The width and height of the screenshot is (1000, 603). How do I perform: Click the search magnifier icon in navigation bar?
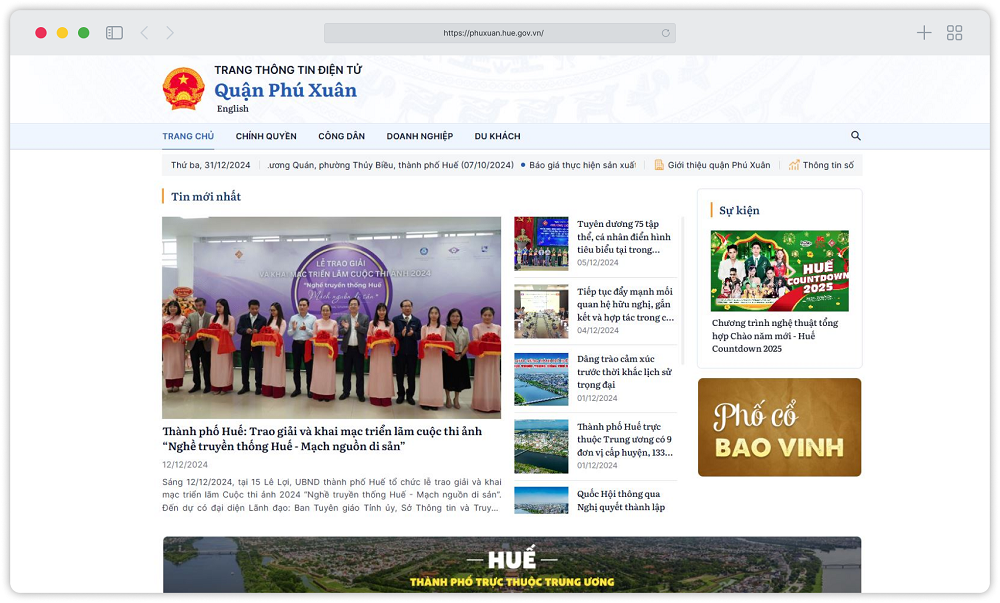pyautogui.click(x=855, y=136)
